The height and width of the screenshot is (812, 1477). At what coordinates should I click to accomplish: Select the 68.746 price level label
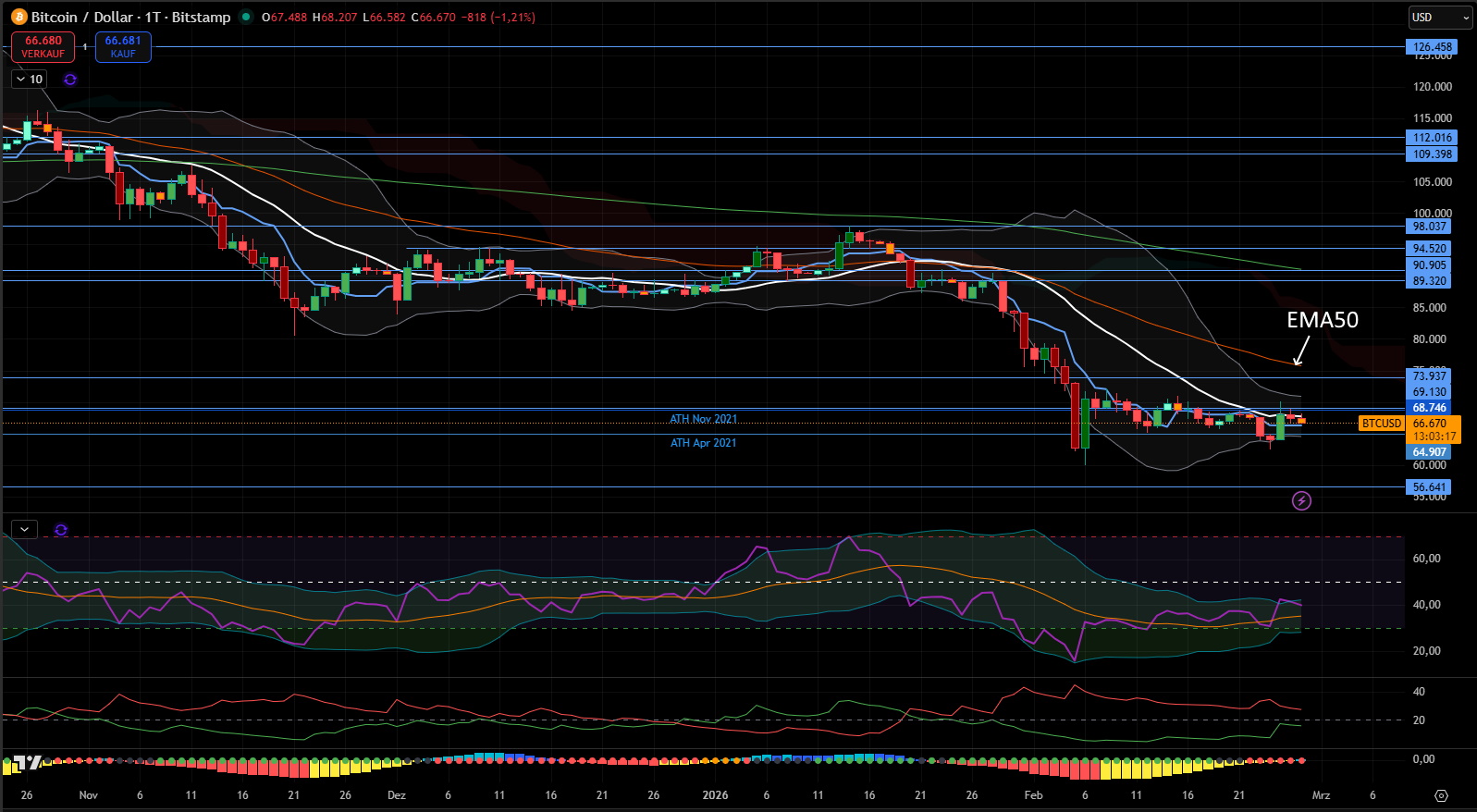[x=1429, y=408]
